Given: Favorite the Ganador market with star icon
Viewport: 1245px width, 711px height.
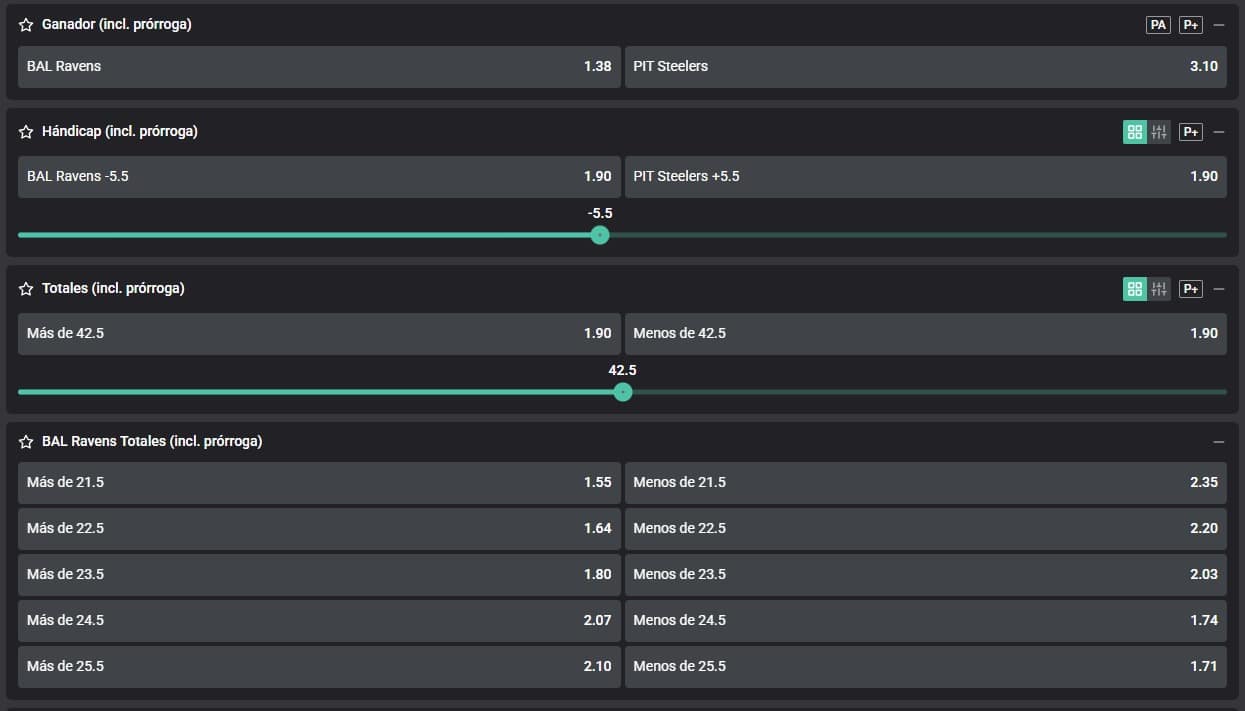Looking at the screenshot, I should coord(26,25).
